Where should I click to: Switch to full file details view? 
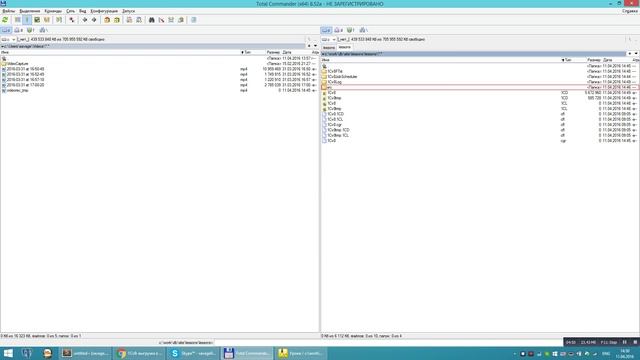(x=27, y=20)
